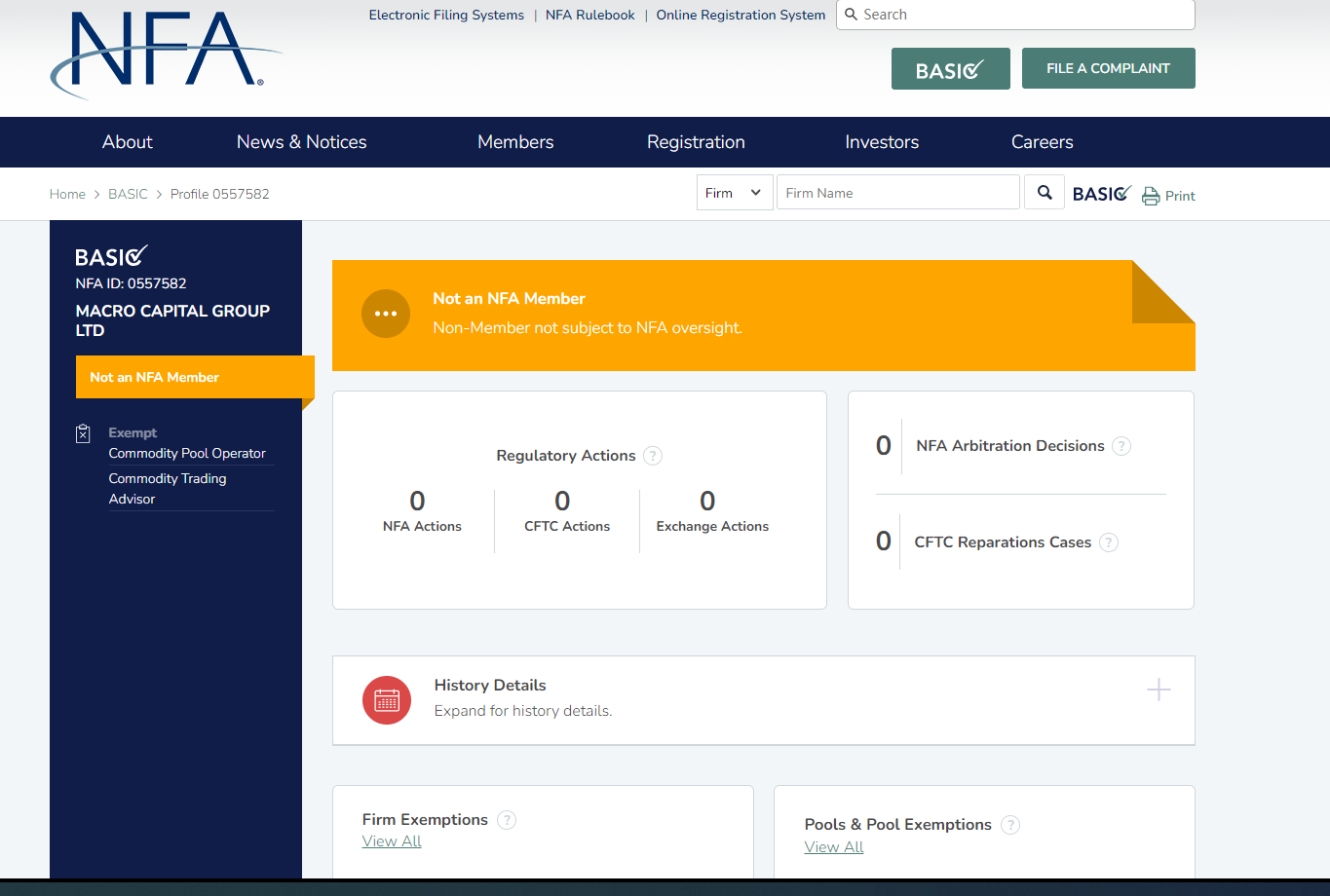Click the magnifier search button beside Firm Name
Image resolution: width=1330 pixels, height=896 pixels.
tap(1045, 193)
